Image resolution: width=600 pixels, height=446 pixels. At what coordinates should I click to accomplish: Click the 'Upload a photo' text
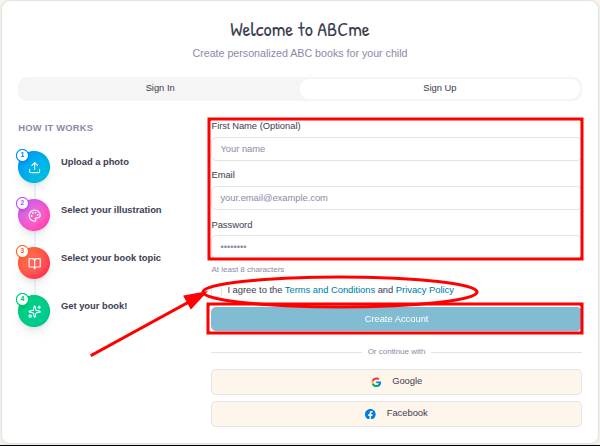[x=95, y=162]
